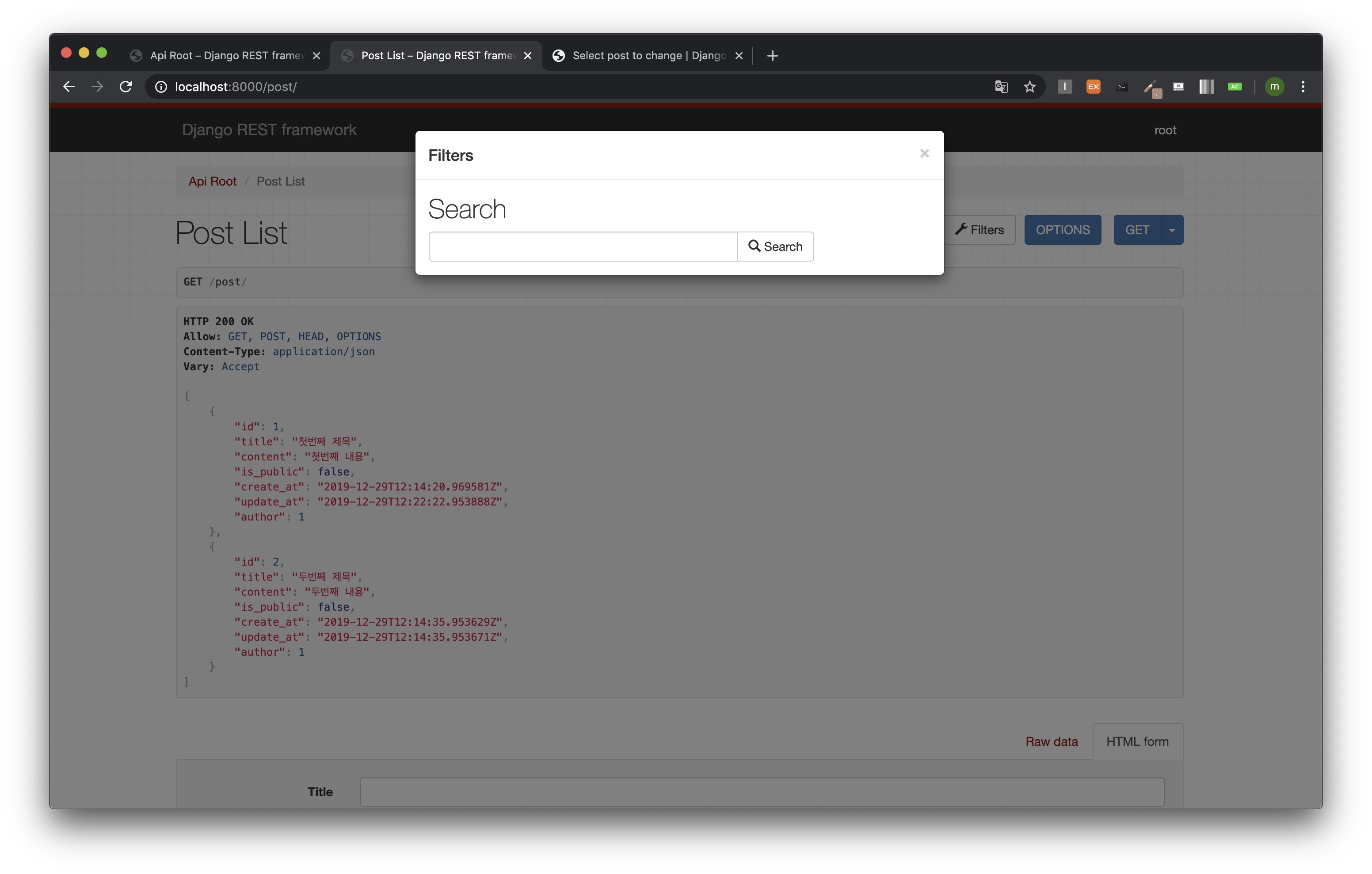This screenshot has width=1372, height=874.
Task: View site information icon beside localhost URL
Action: point(161,87)
